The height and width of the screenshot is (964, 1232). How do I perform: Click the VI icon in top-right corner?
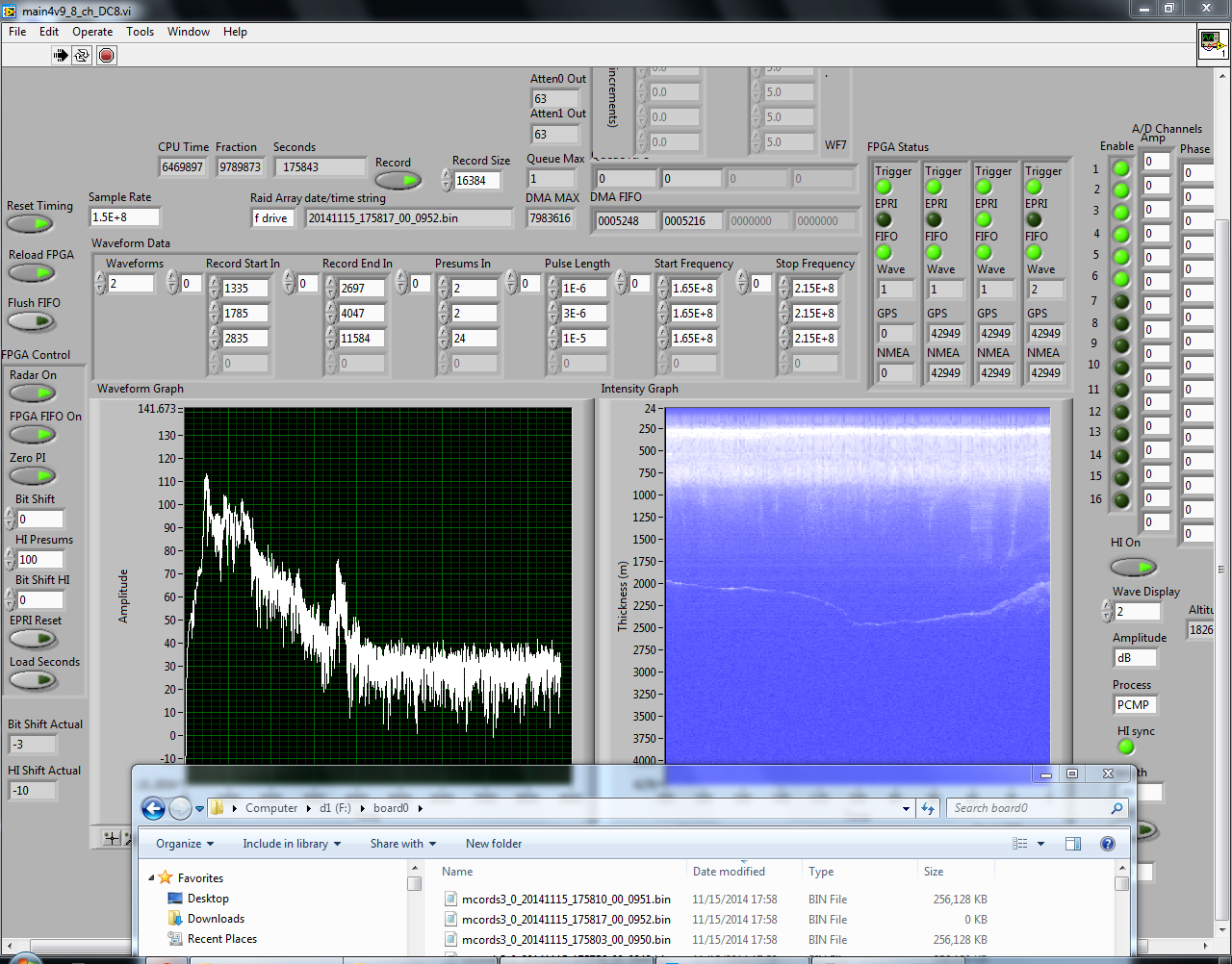(x=1212, y=44)
